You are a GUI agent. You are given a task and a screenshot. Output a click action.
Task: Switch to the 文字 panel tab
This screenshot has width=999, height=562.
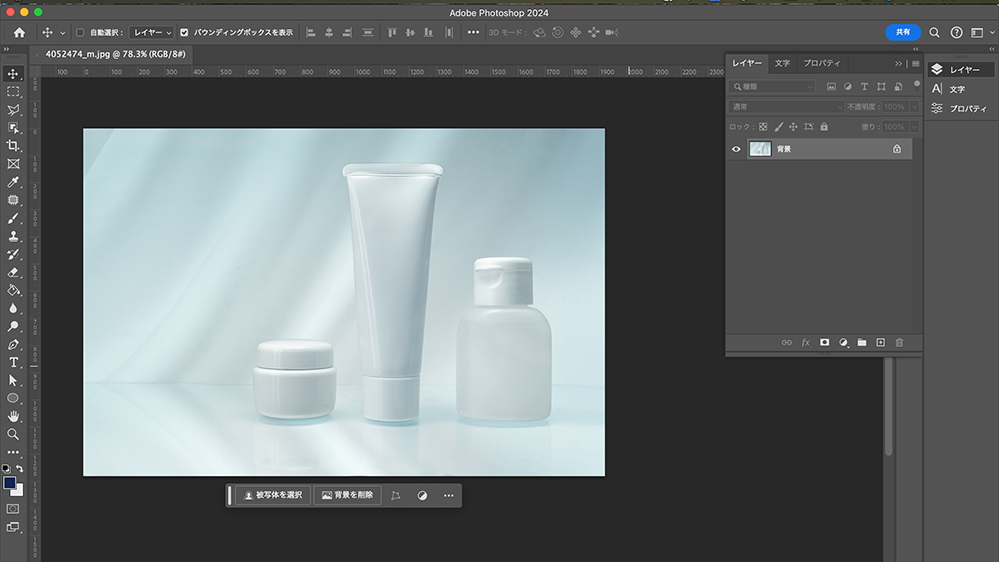point(782,63)
